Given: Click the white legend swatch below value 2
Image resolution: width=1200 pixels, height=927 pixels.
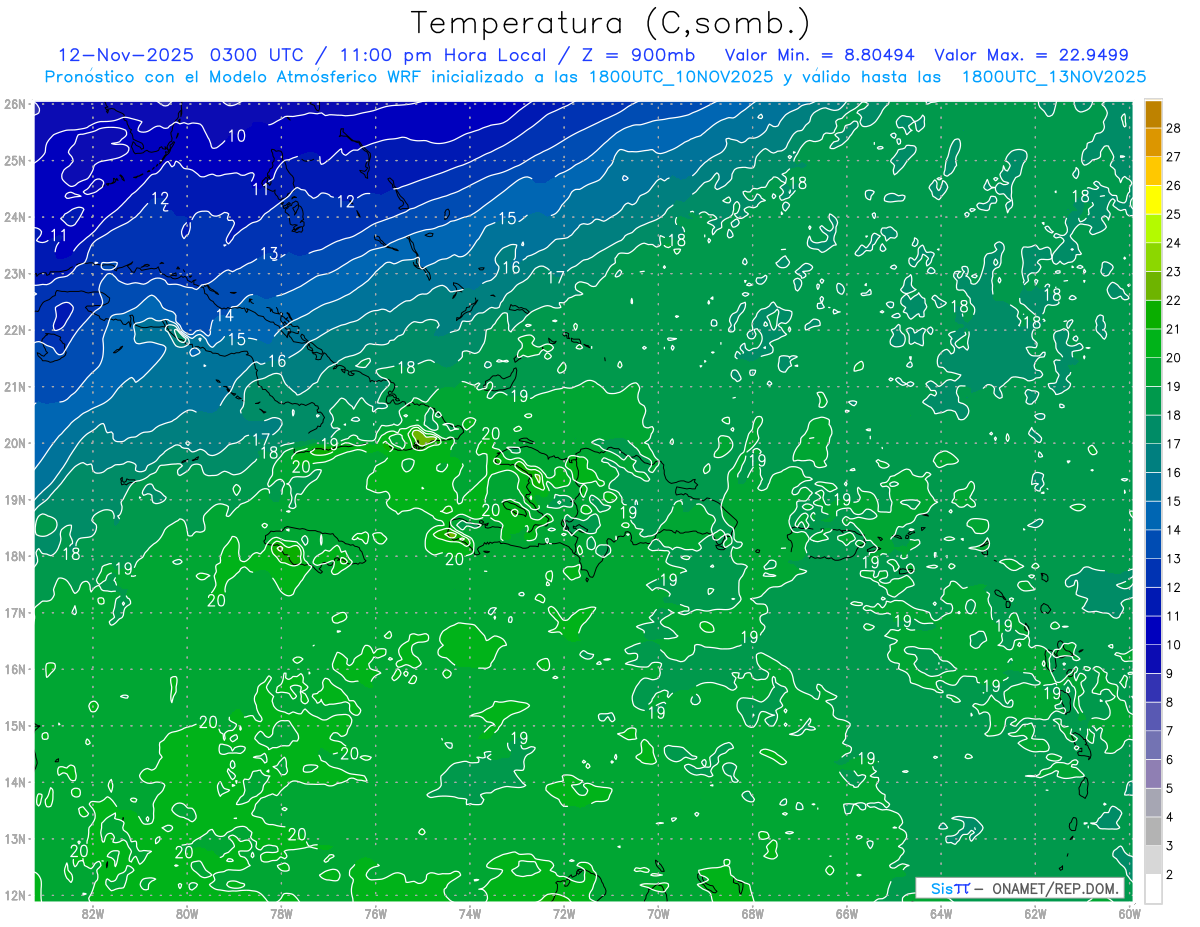Looking at the screenshot, I should click(1153, 889).
